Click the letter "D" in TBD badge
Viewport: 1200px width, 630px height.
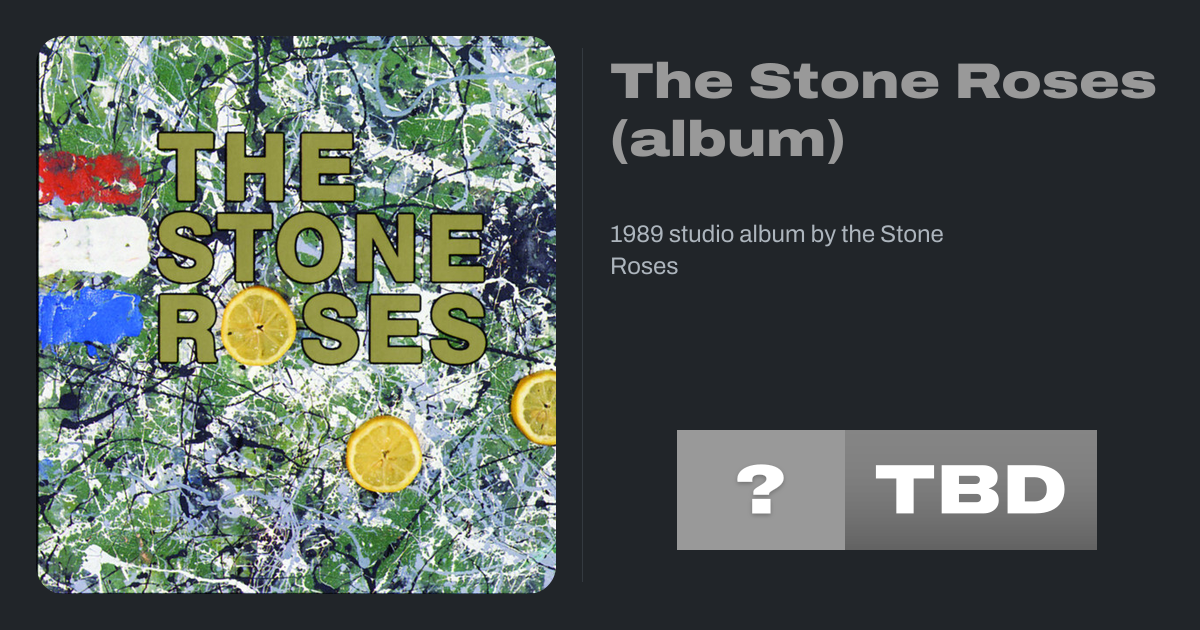[x=1030, y=490]
